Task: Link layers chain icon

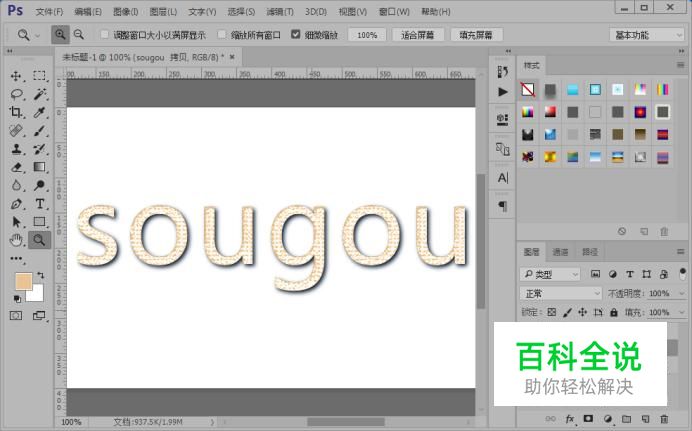Action: (550, 418)
